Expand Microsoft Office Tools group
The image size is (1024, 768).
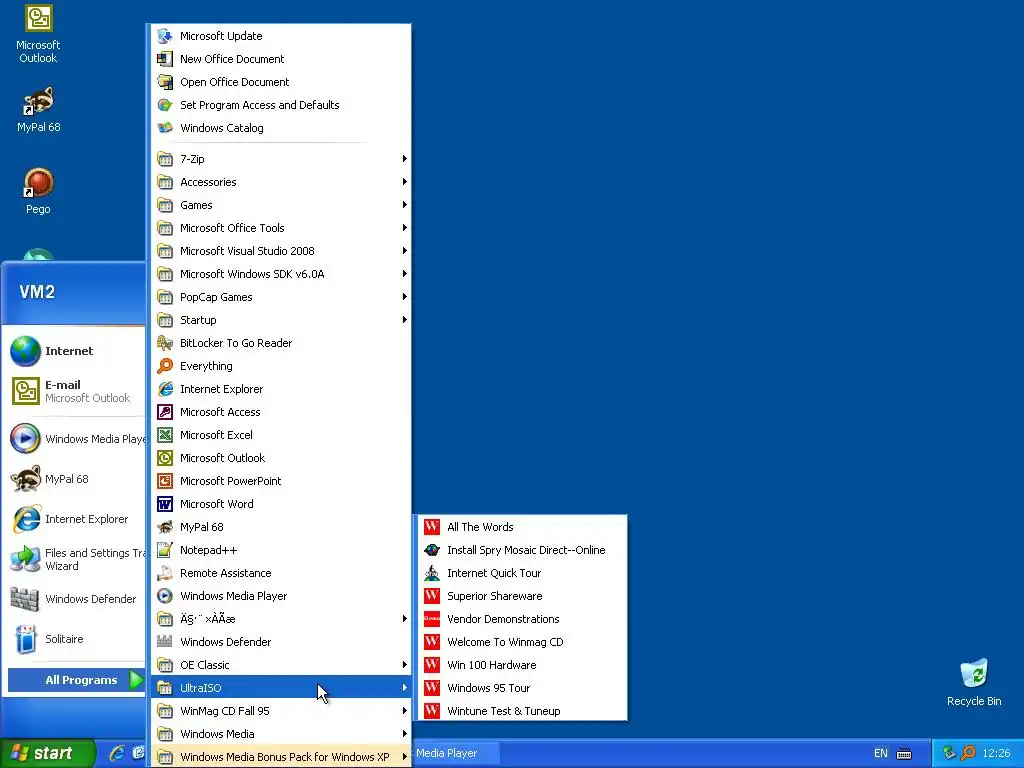click(x=281, y=228)
